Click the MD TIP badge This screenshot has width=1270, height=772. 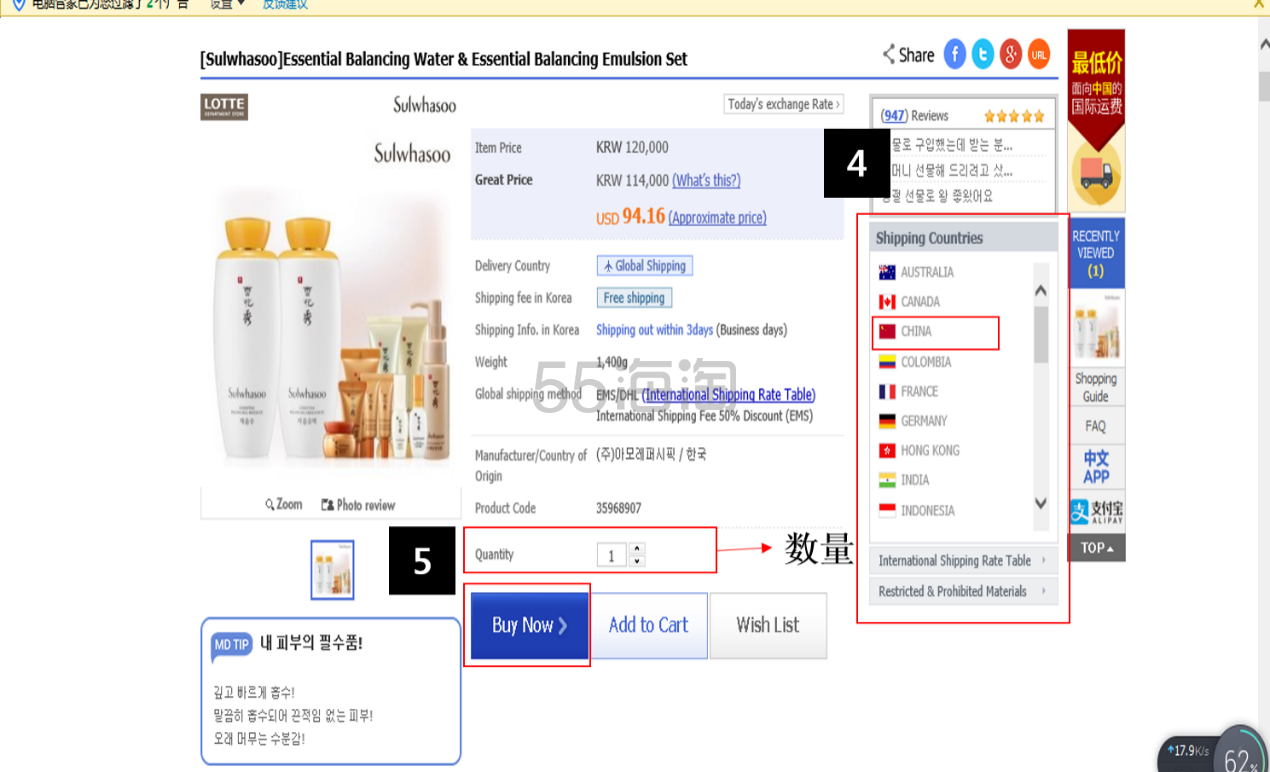coord(231,645)
